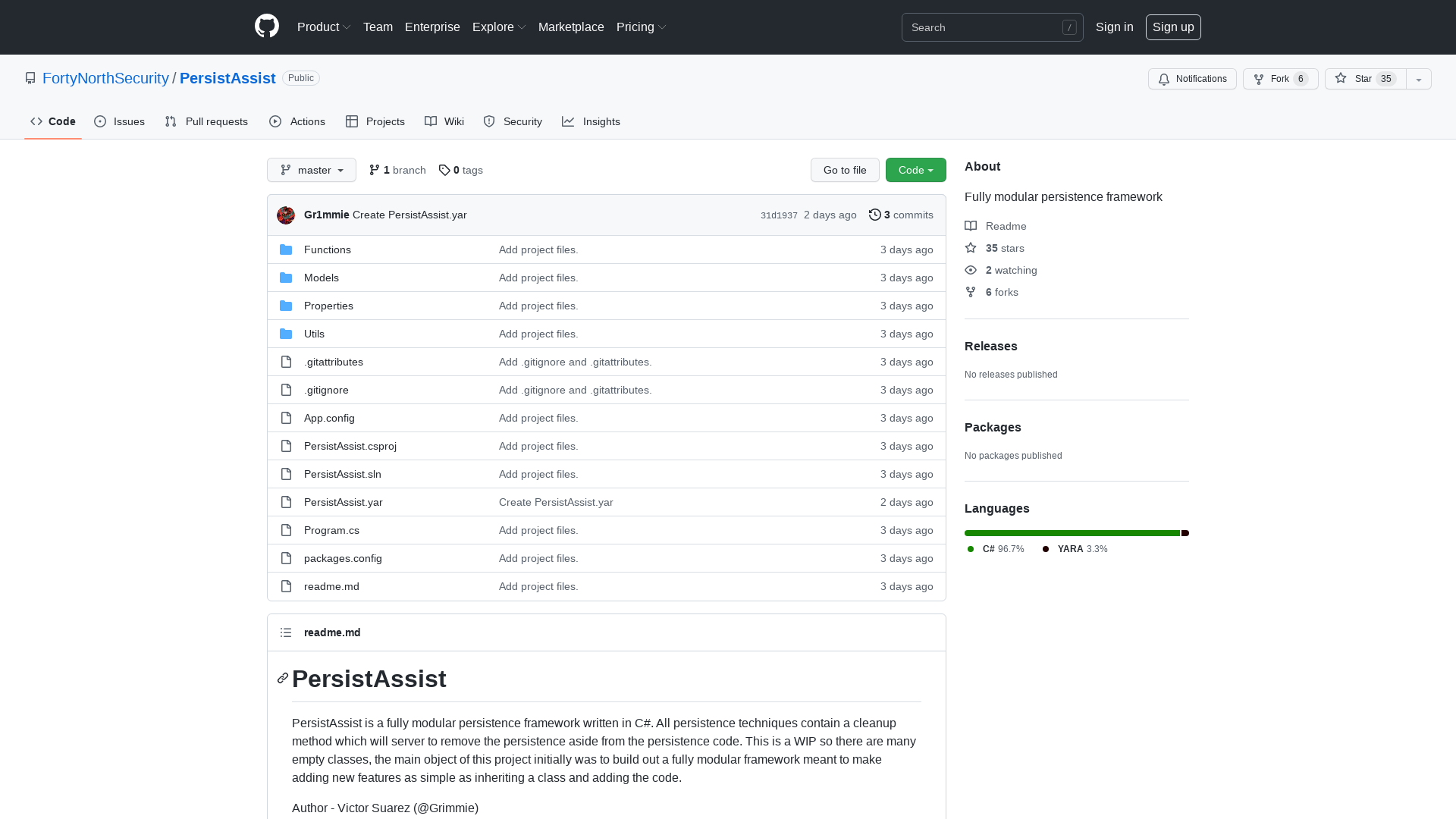Open the Actions tab
Image resolution: width=1456 pixels, height=819 pixels.
pos(297,121)
